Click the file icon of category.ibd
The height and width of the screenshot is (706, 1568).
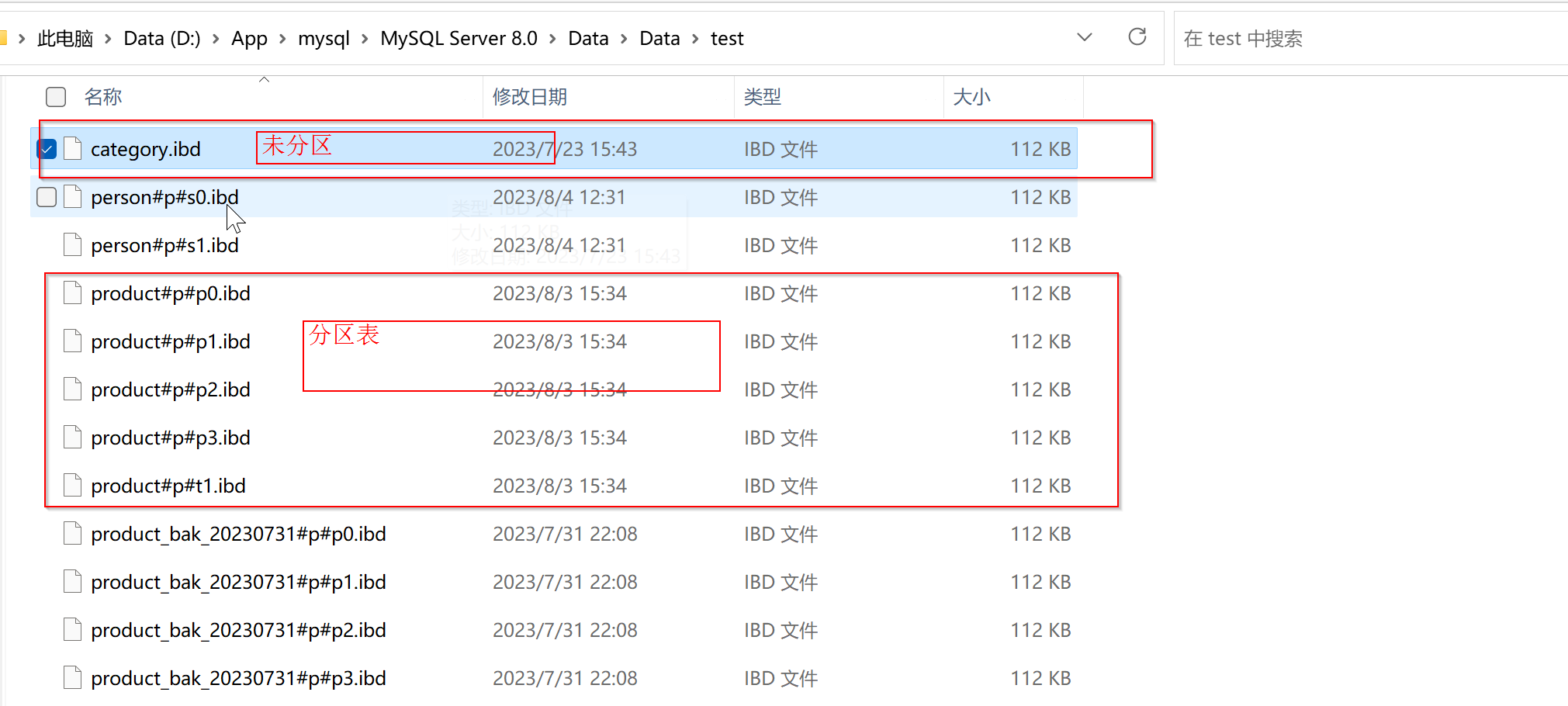[72, 148]
